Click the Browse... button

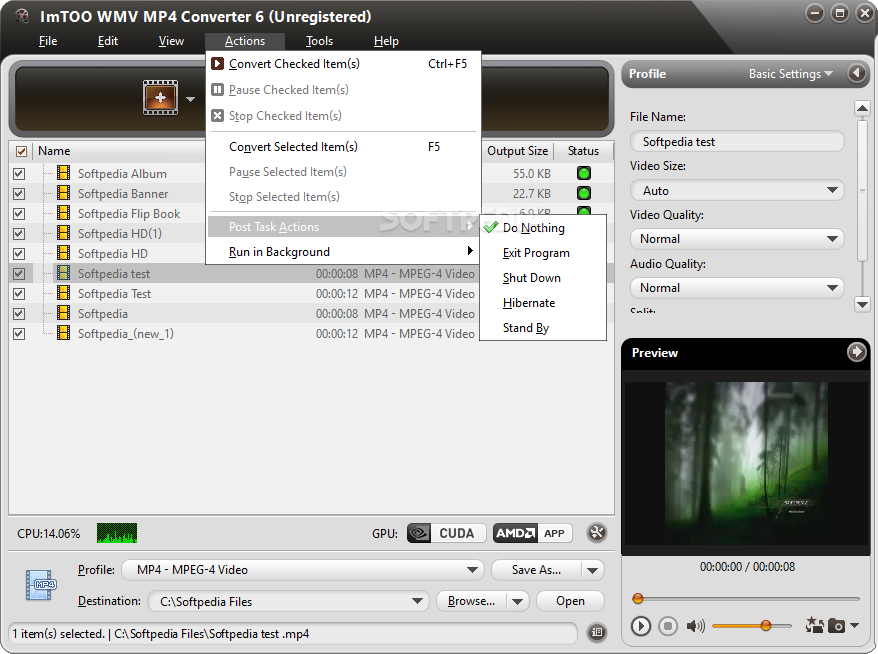click(471, 601)
